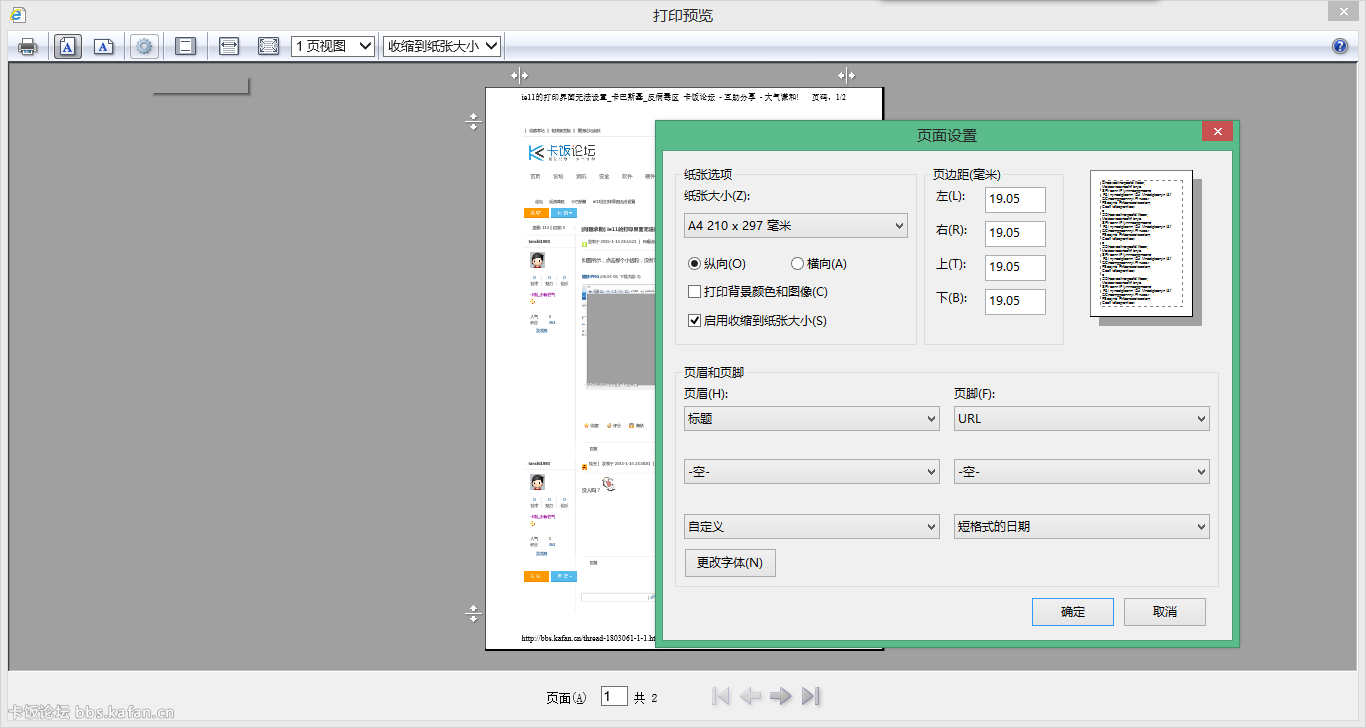Close the 打印预览 window
Image resolution: width=1366 pixels, height=728 pixels.
pyautogui.click(x=1342, y=11)
